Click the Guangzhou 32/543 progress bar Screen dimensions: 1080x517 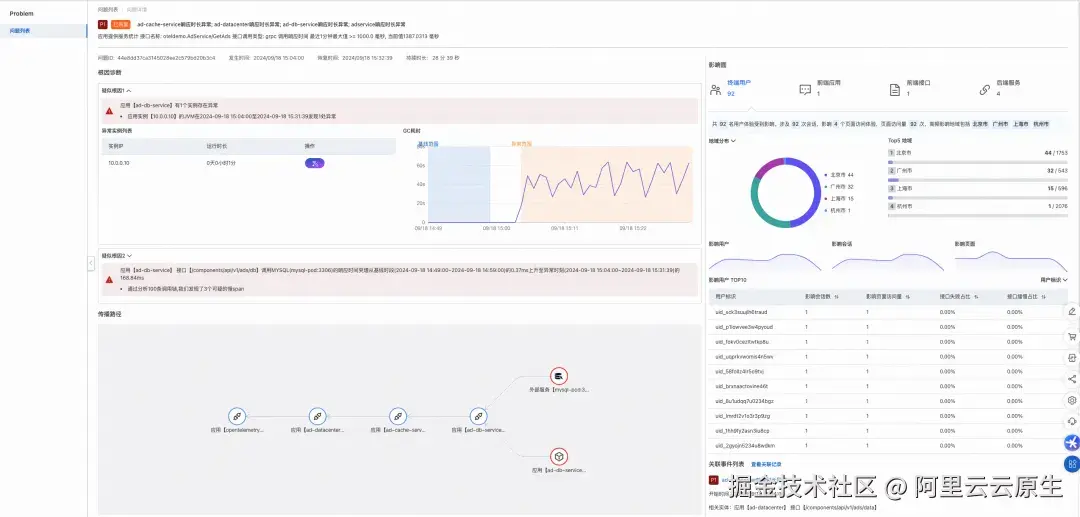[x=977, y=180]
